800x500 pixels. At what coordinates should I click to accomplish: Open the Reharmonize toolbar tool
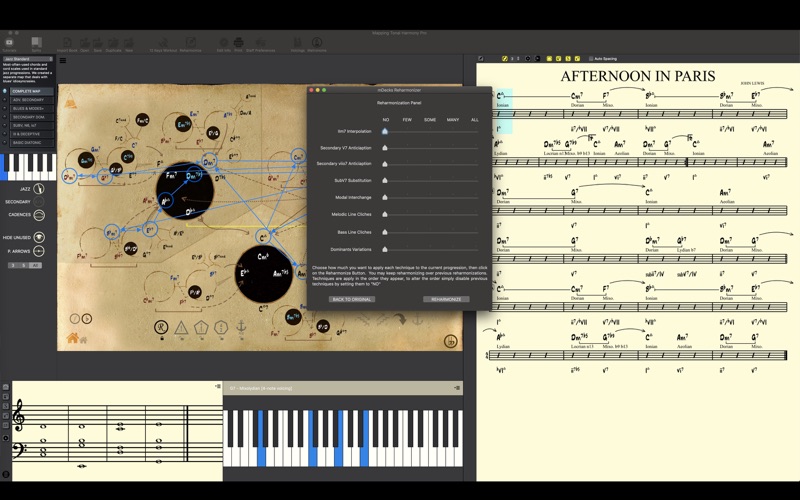tap(190, 44)
